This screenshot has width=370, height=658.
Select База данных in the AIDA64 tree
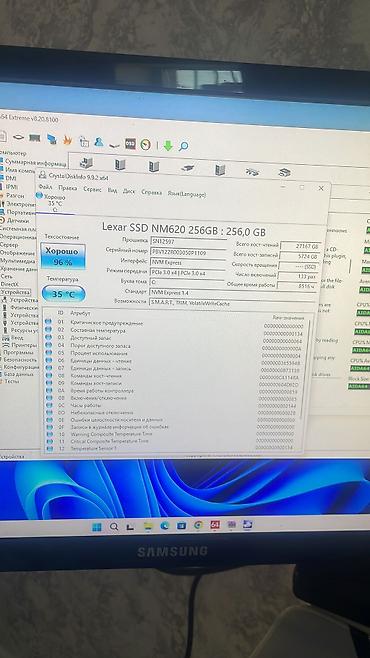point(18,374)
